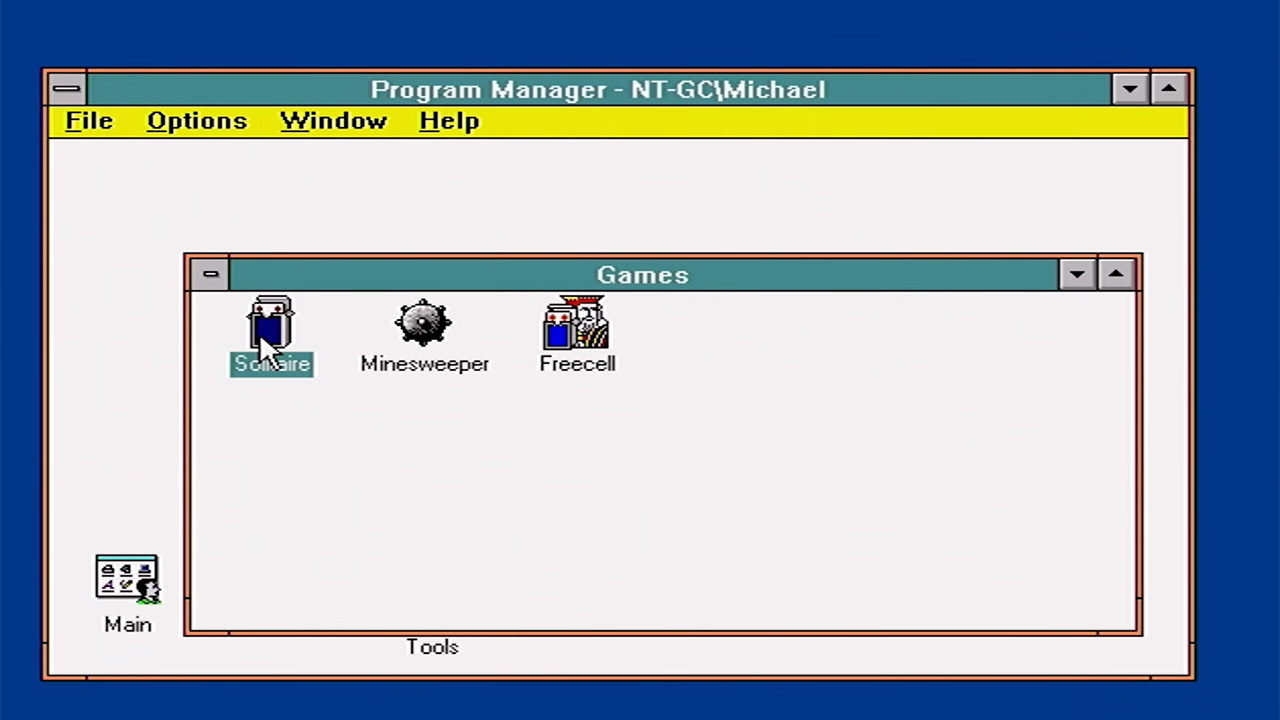This screenshot has width=1280, height=720.
Task: Open the Main program group icon
Action: click(128, 579)
